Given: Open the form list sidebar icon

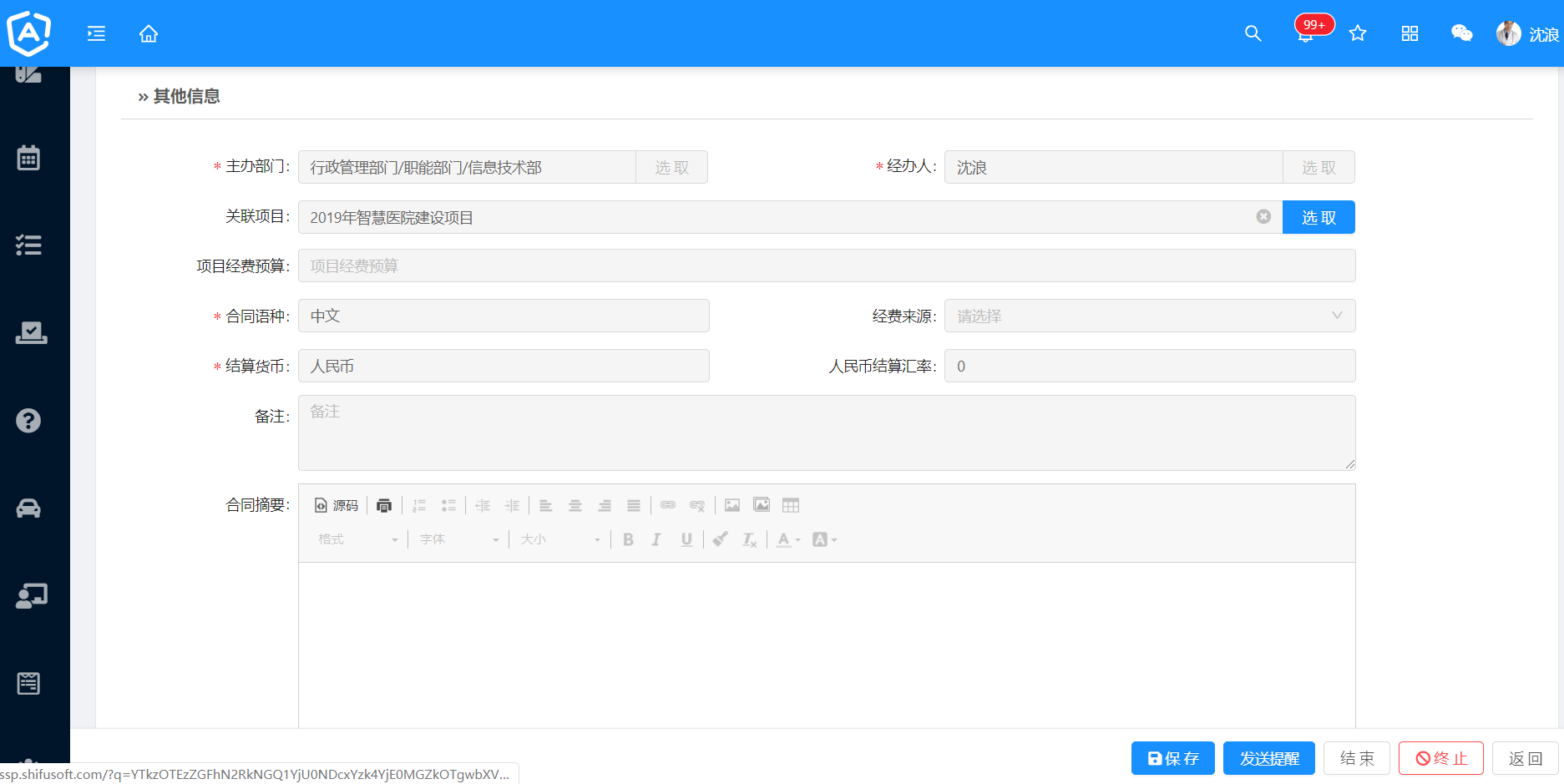Looking at the screenshot, I should pyautogui.click(x=28, y=683).
